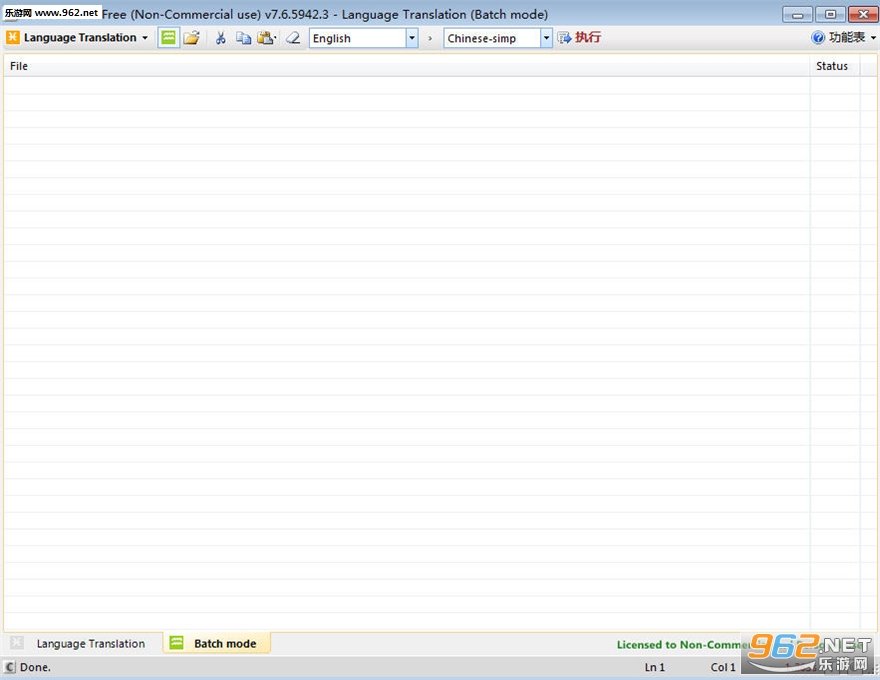880x680 pixels.
Task: Minimize the application window
Action: [x=797, y=14]
